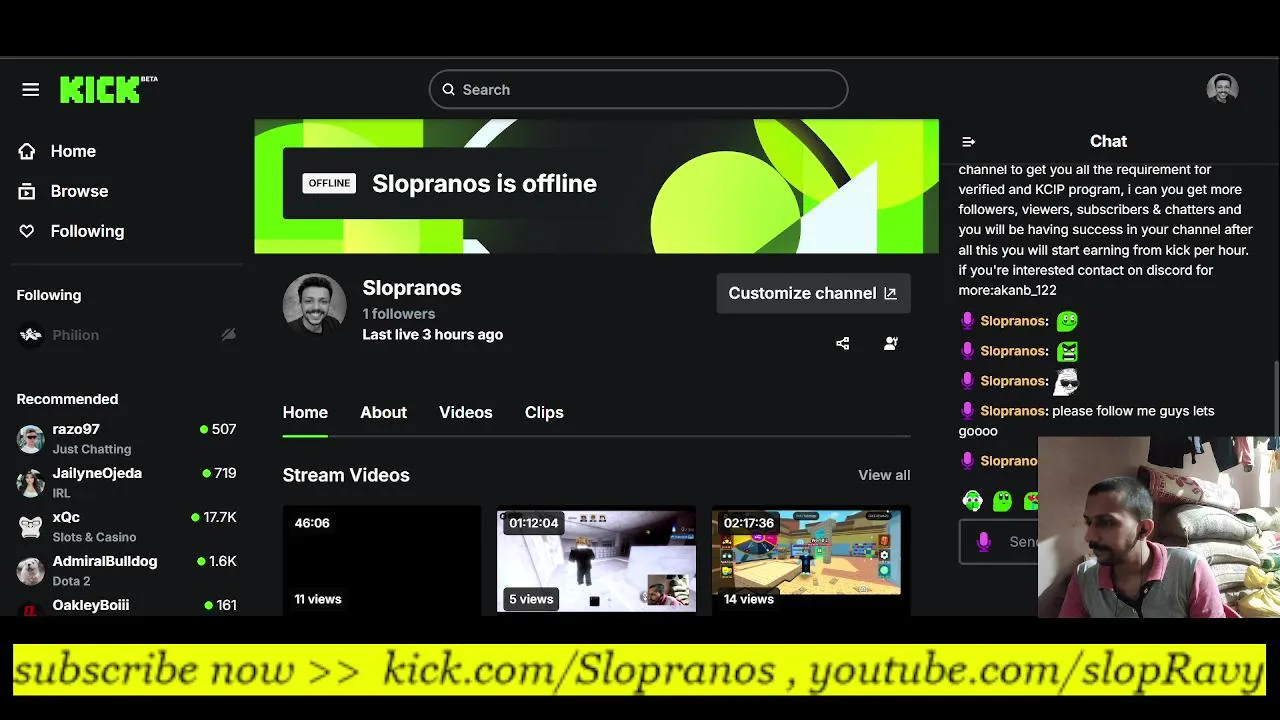
Task: Click the Following heart icon in sidebar
Action: [27, 231]
